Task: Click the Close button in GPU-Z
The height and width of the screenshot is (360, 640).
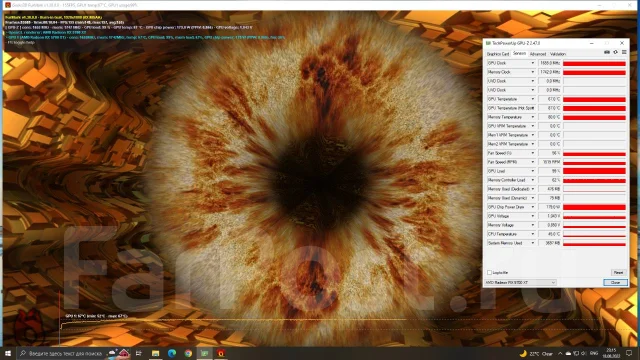Action: click(x=615, y=282)
